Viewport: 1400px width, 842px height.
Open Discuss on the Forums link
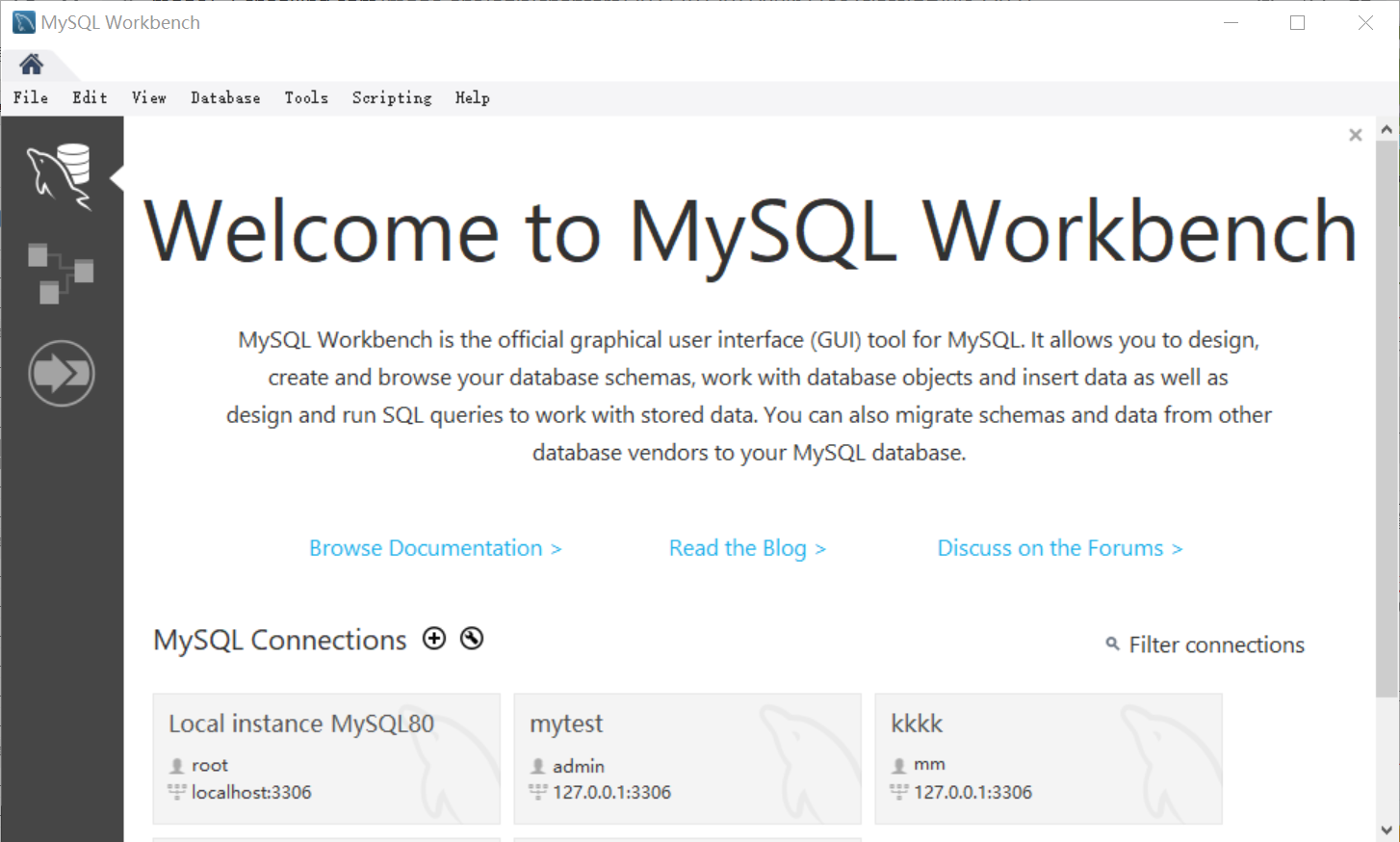click(1059, 548)
